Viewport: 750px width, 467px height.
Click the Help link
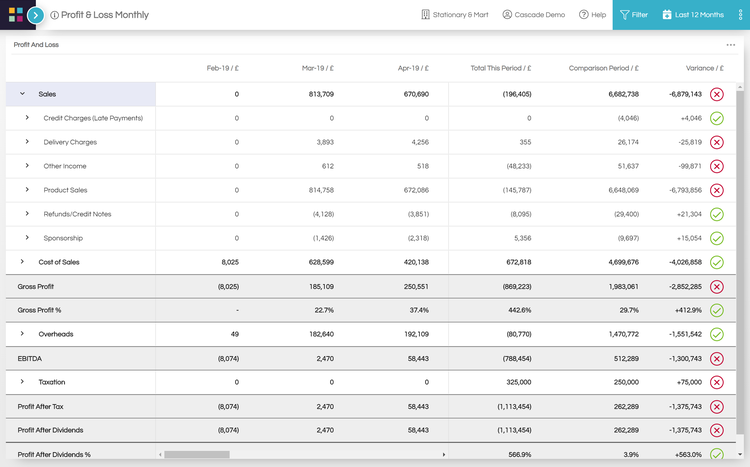coord(592,15)
